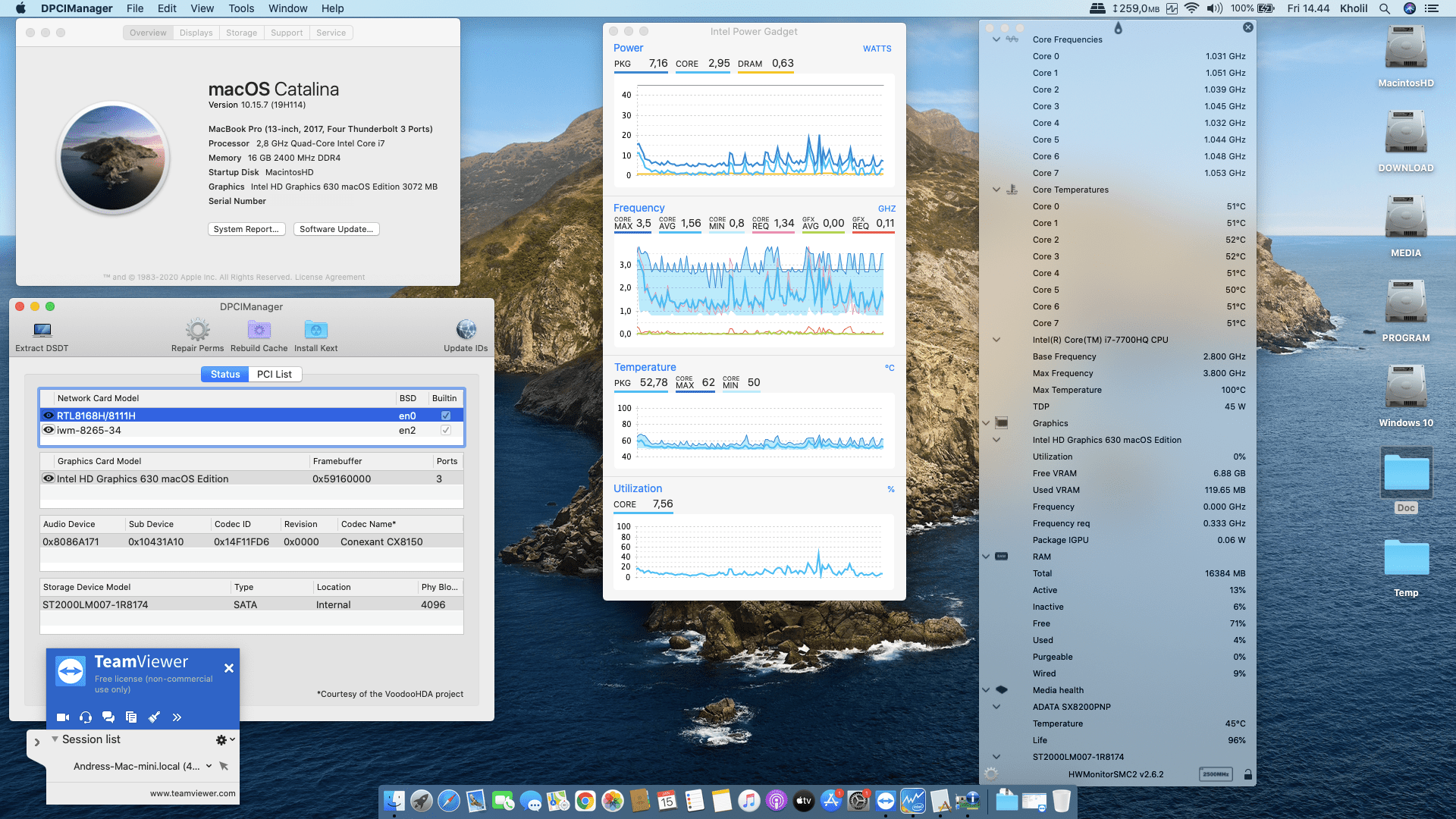Open Safari from the Dock
Screen dimensions: 1456x819
coord(449,800)
